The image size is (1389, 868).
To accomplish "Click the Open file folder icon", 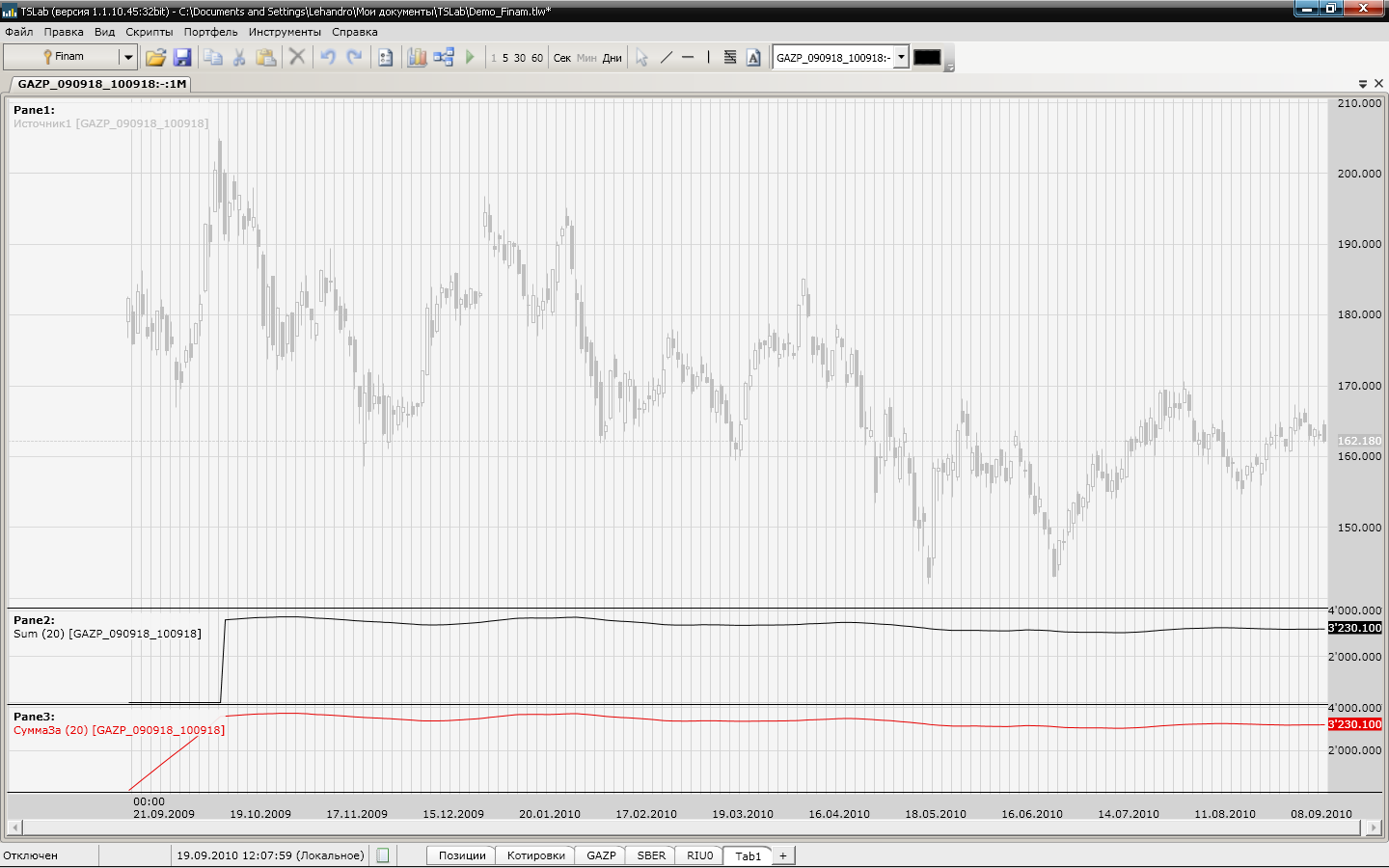I will [155, 58].
